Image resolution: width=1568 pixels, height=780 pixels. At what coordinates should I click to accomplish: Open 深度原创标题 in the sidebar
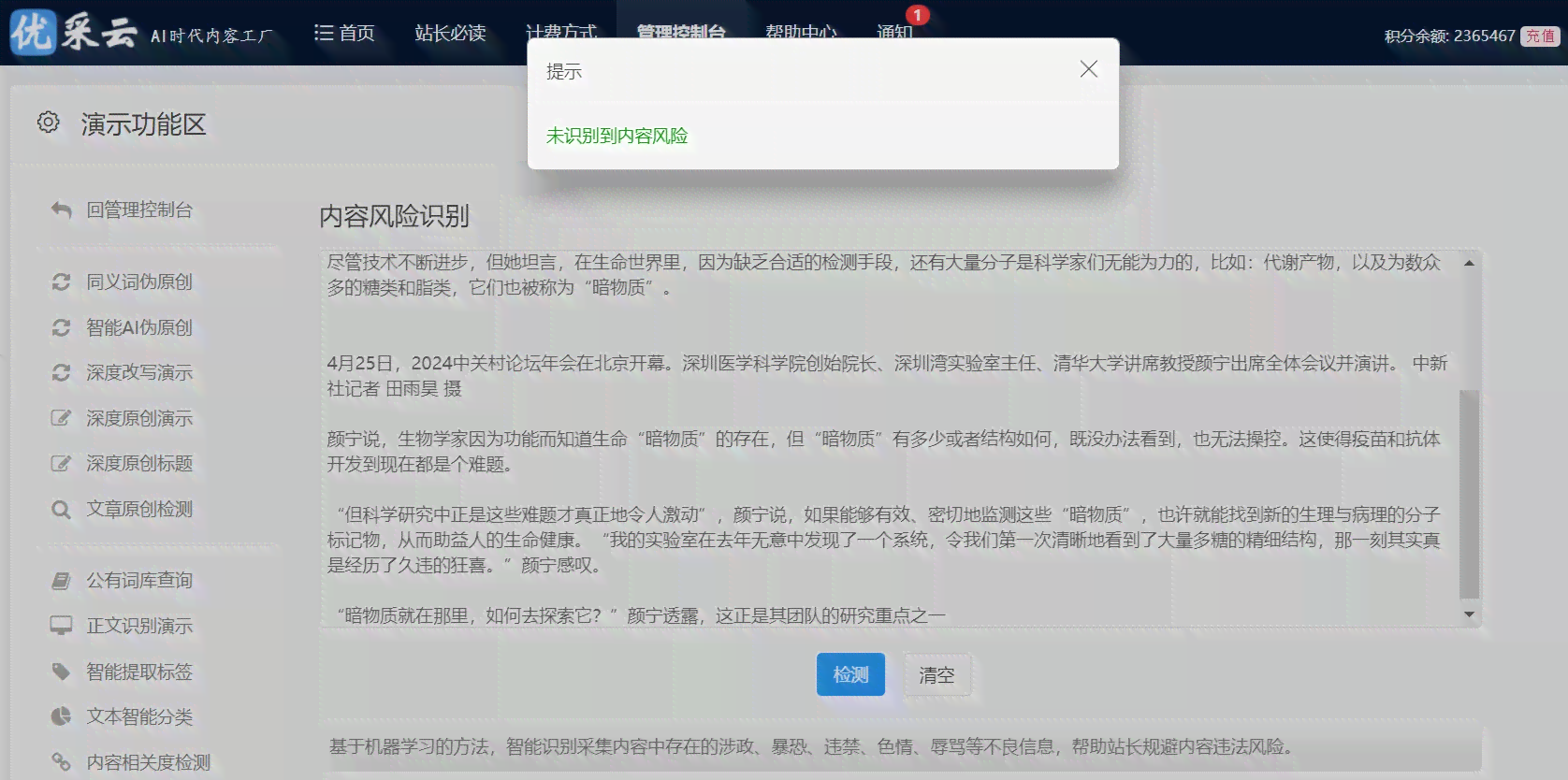(139, 463)
